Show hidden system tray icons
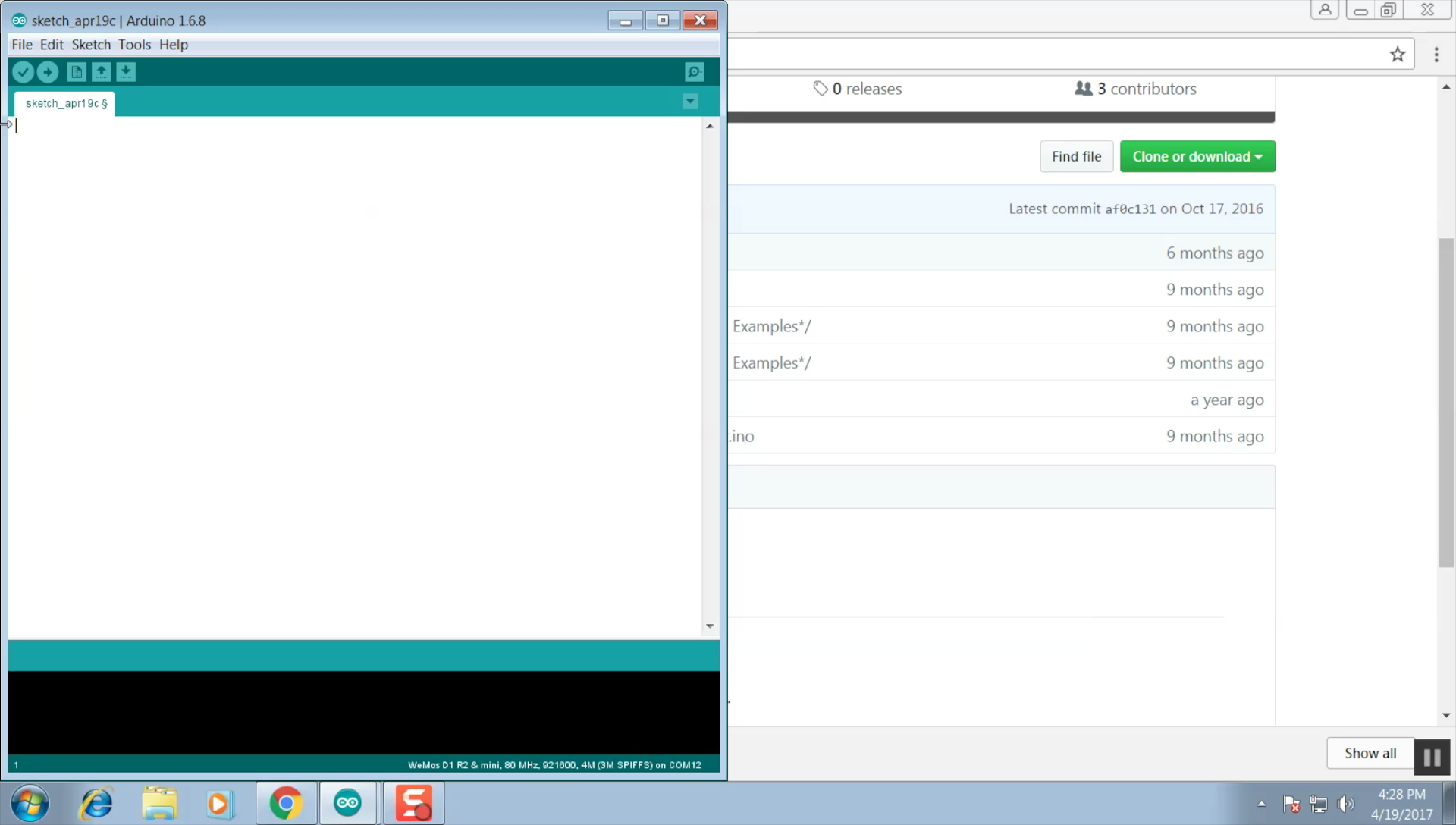 [x=1262, y=804]
